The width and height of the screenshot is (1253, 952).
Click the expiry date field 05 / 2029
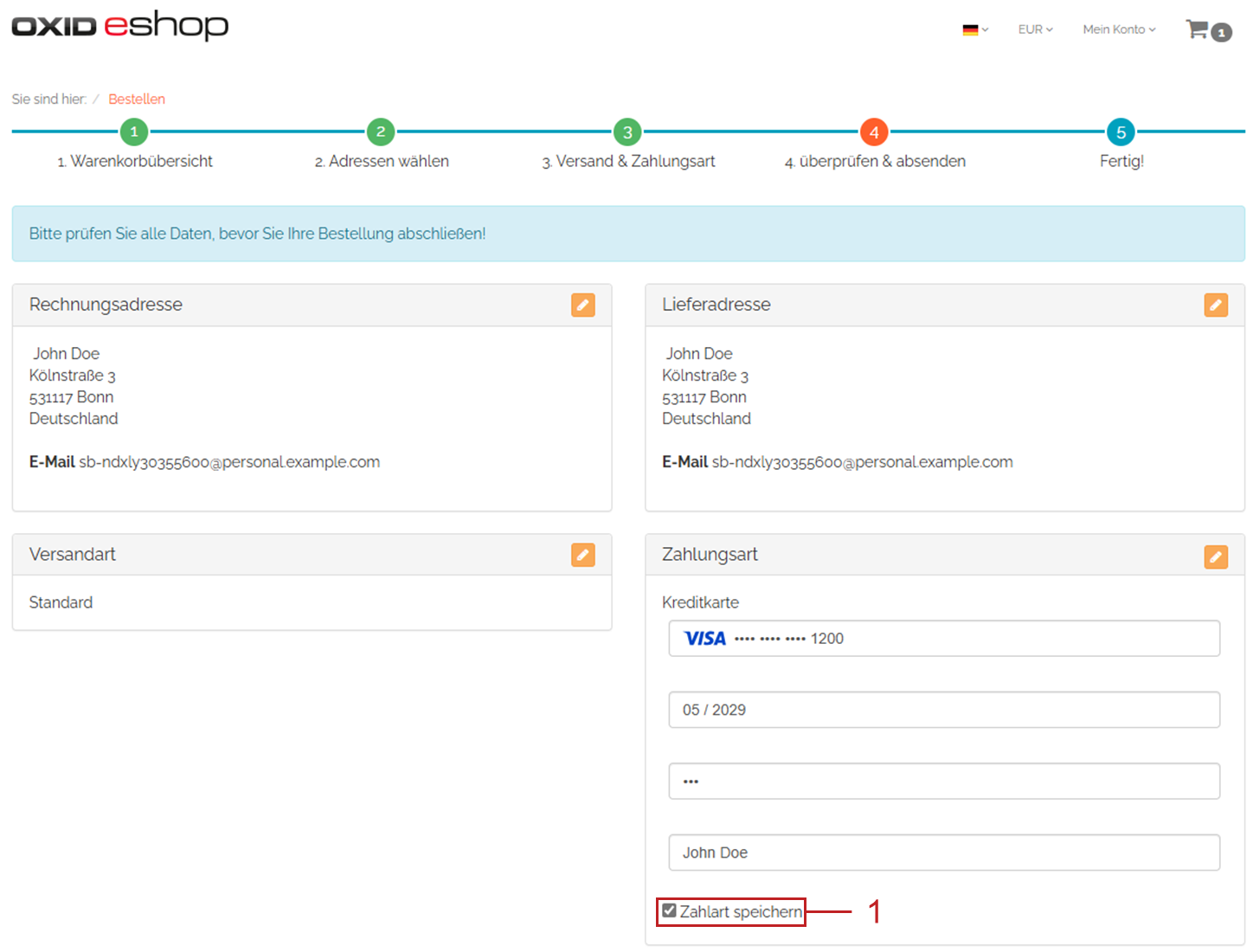[943, 710]
